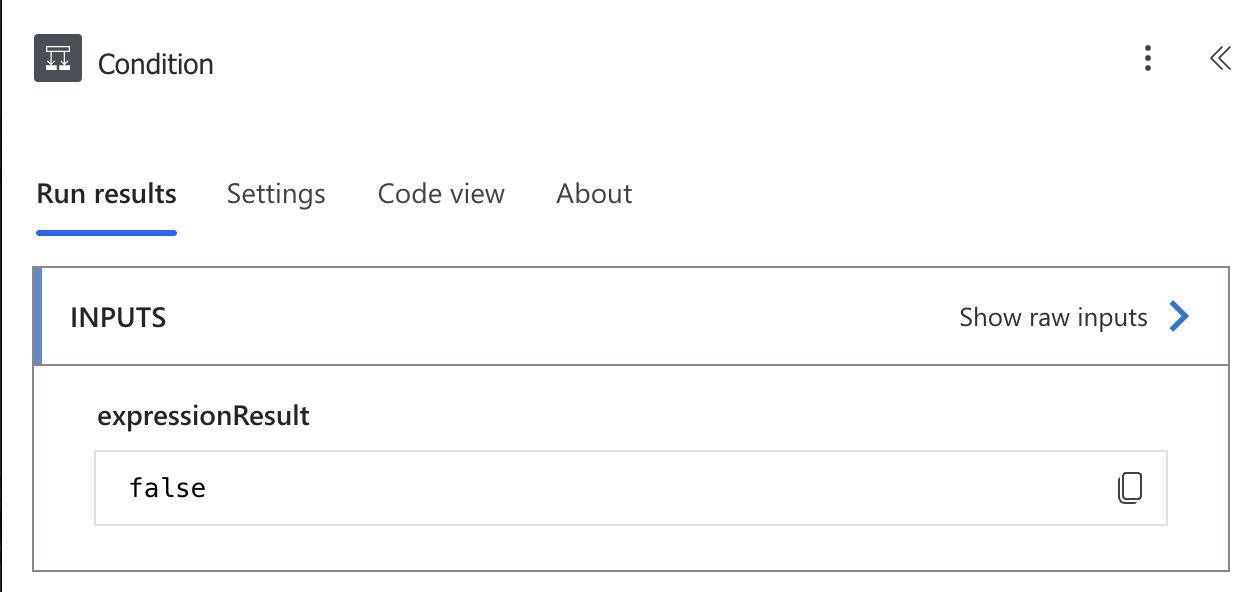Collapse the panel with double chevron icon
The height and width of the screenshot is (592, 1254).
pyautogui.click(x=1220, y=59)
